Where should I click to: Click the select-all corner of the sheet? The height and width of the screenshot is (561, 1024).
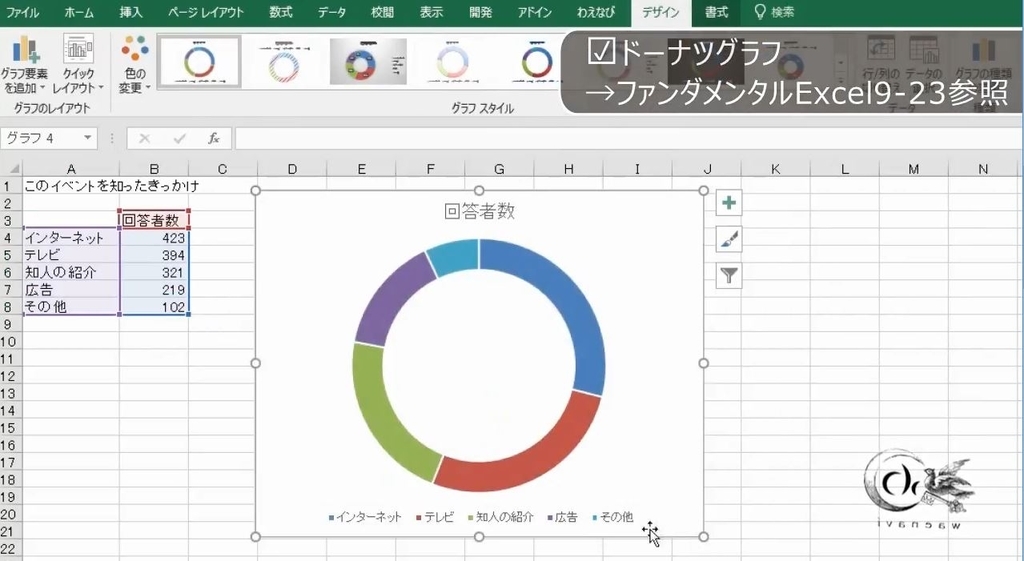click(11, 169)
